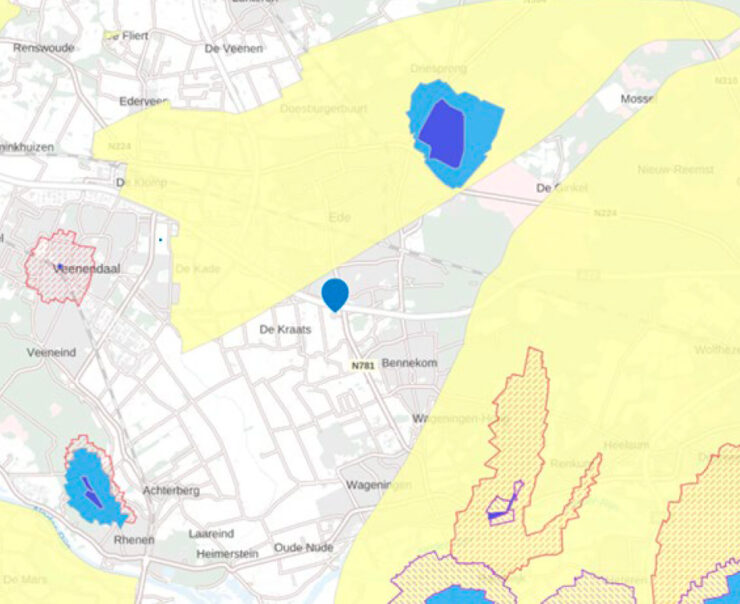
Task: Click the blue location pin marker
Action: [x=335, y=295]
